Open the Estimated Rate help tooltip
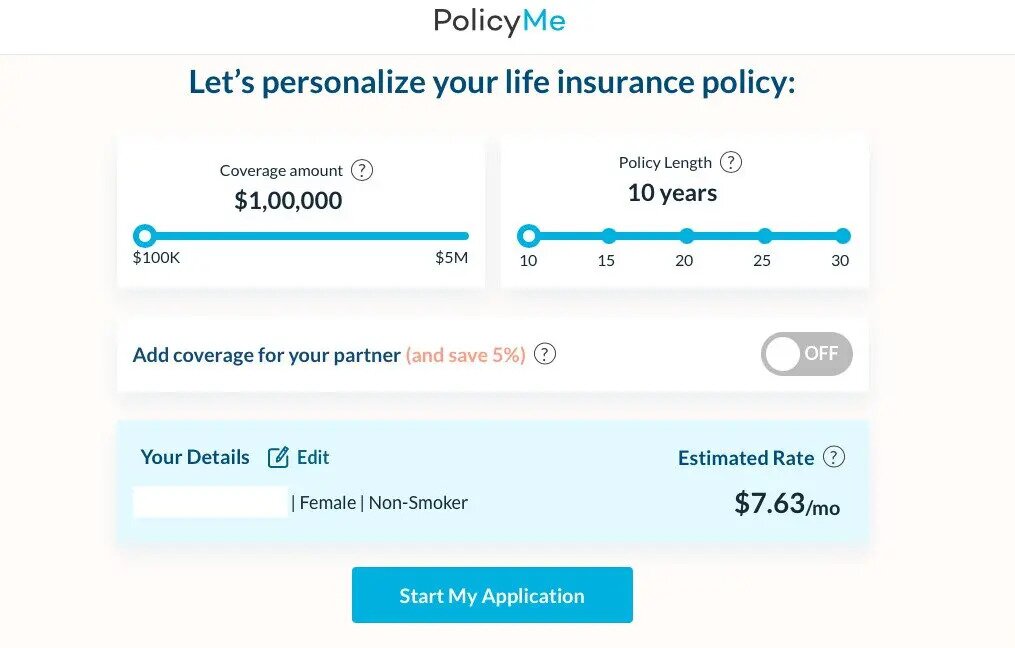Viewport: 1015px width, 648px height. (x=835, y=457)
